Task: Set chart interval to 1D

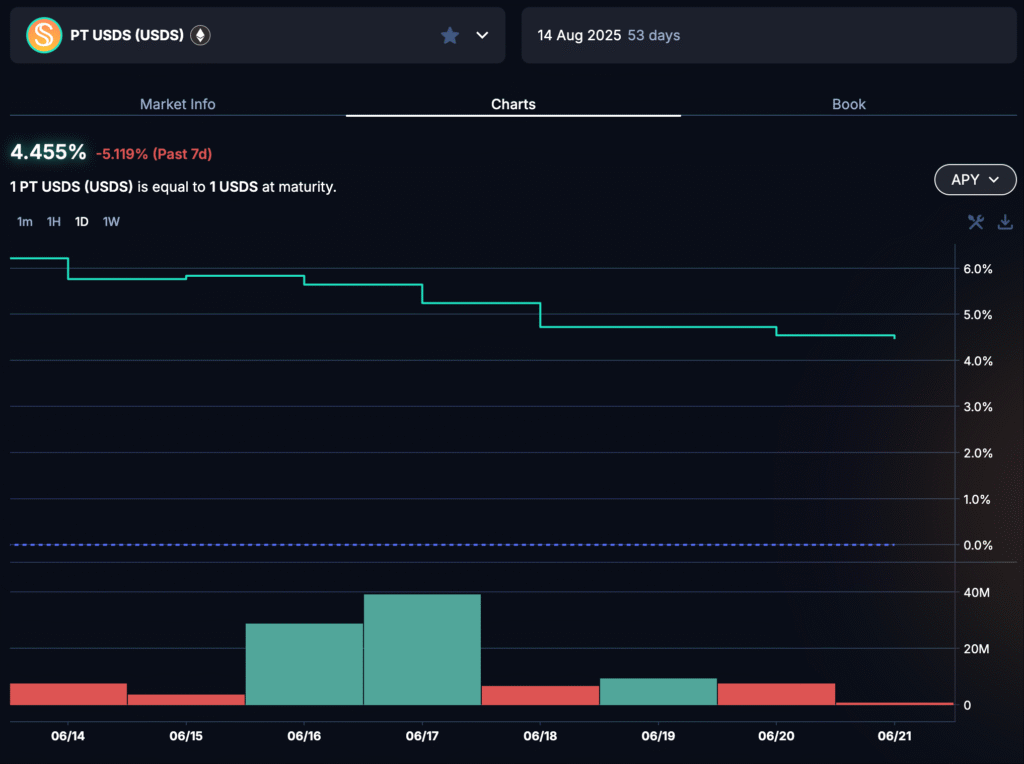Action: tap(82, 221)
